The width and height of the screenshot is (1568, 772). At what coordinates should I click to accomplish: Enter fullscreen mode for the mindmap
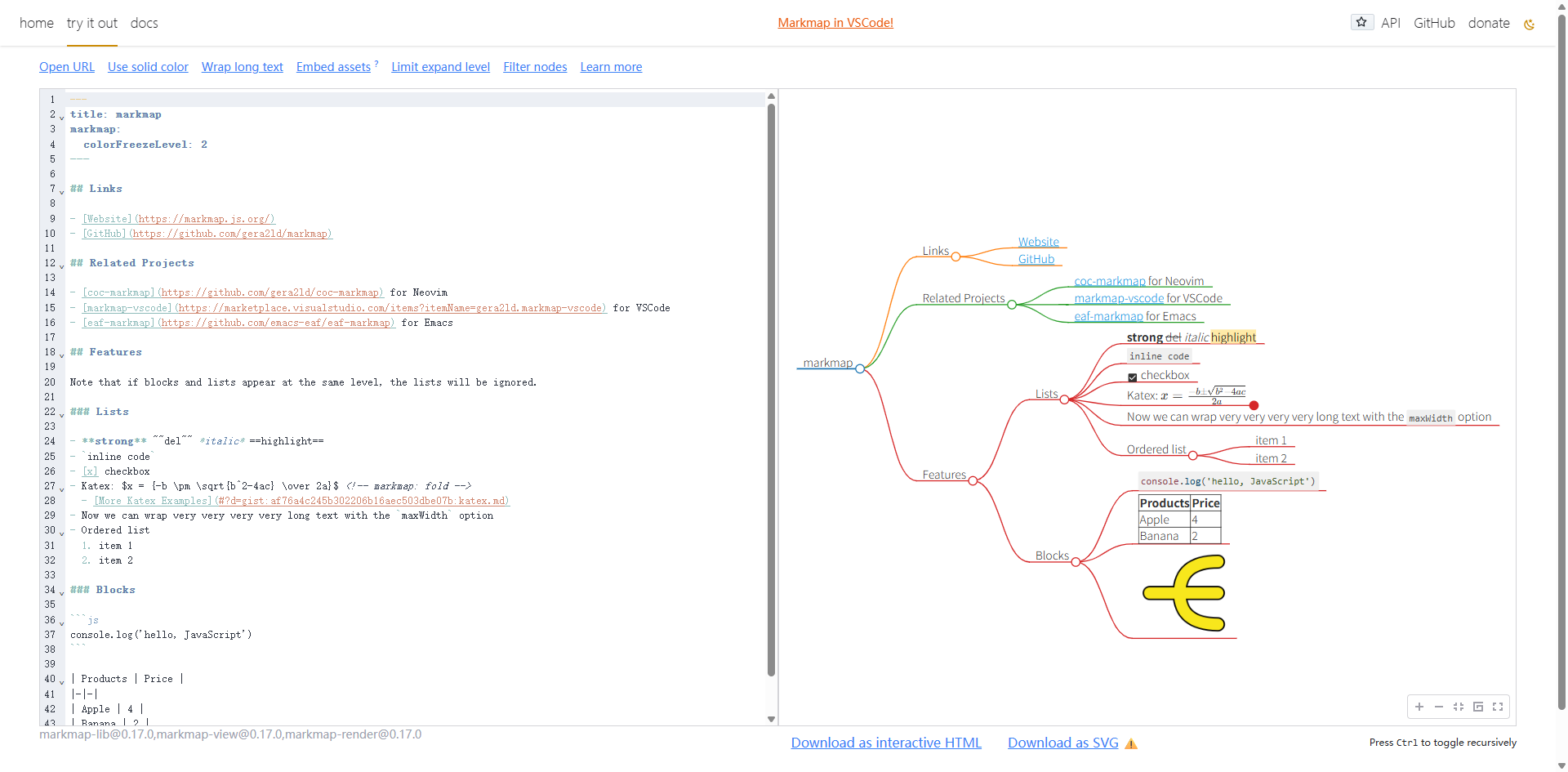click(1498, 707)
